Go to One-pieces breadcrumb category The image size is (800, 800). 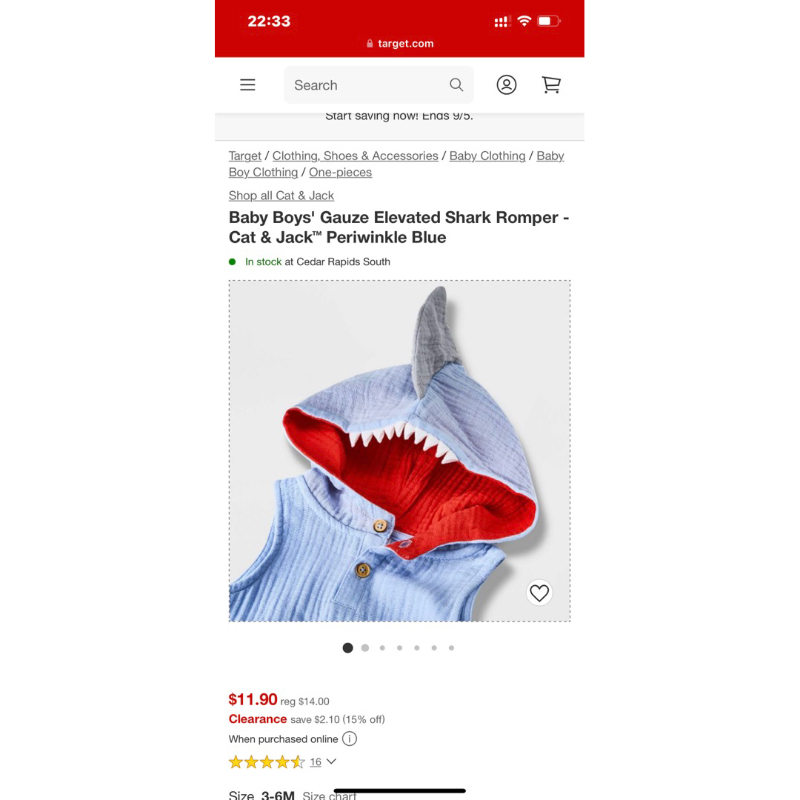click(x=340, y=172)
